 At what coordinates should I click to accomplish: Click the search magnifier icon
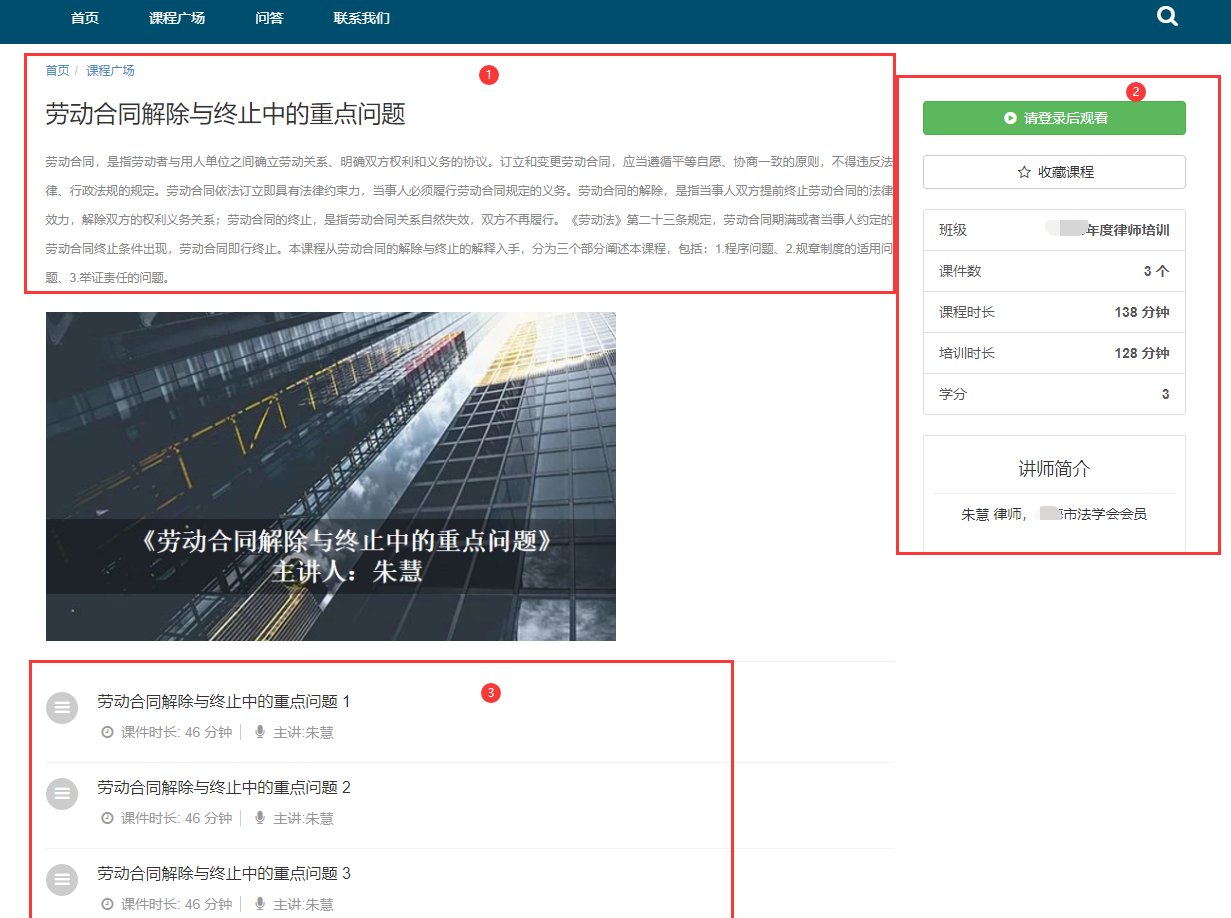pyautogui.click(x=1167, y=17)
